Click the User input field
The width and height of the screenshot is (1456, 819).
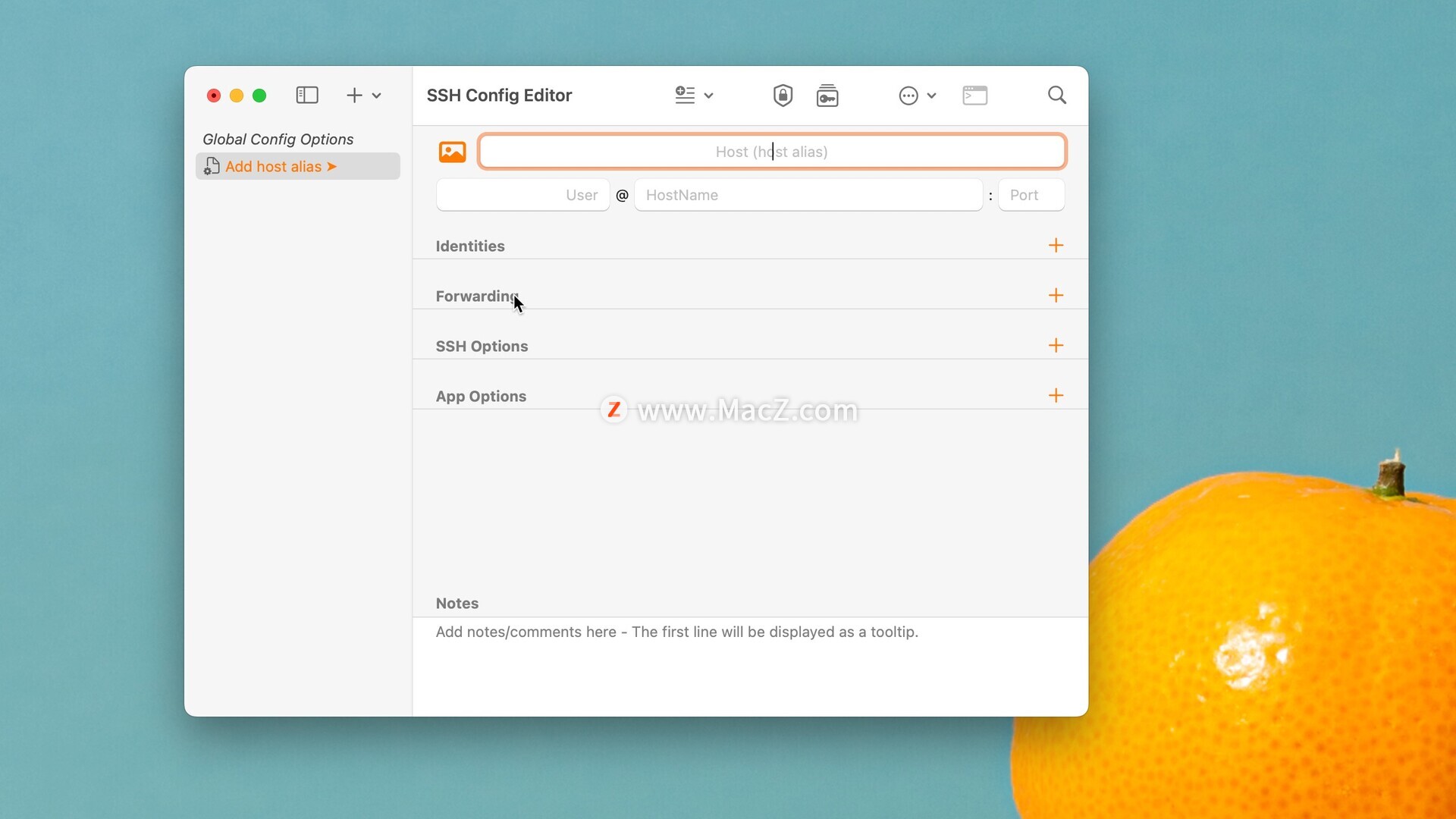click(x=522, y=195)
